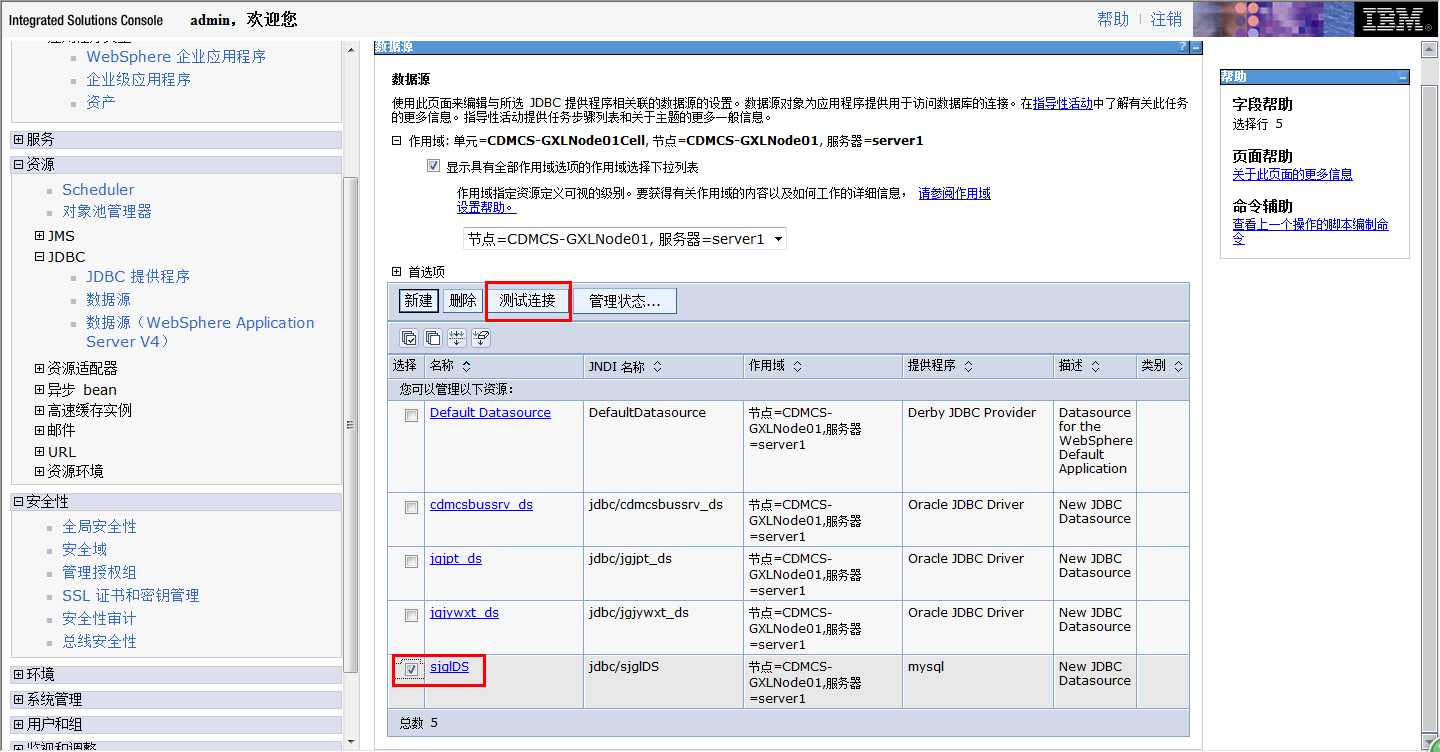Screen dimensions: 1440x752
Task: Click the IBM logo in the banner
Action: 1394,19
